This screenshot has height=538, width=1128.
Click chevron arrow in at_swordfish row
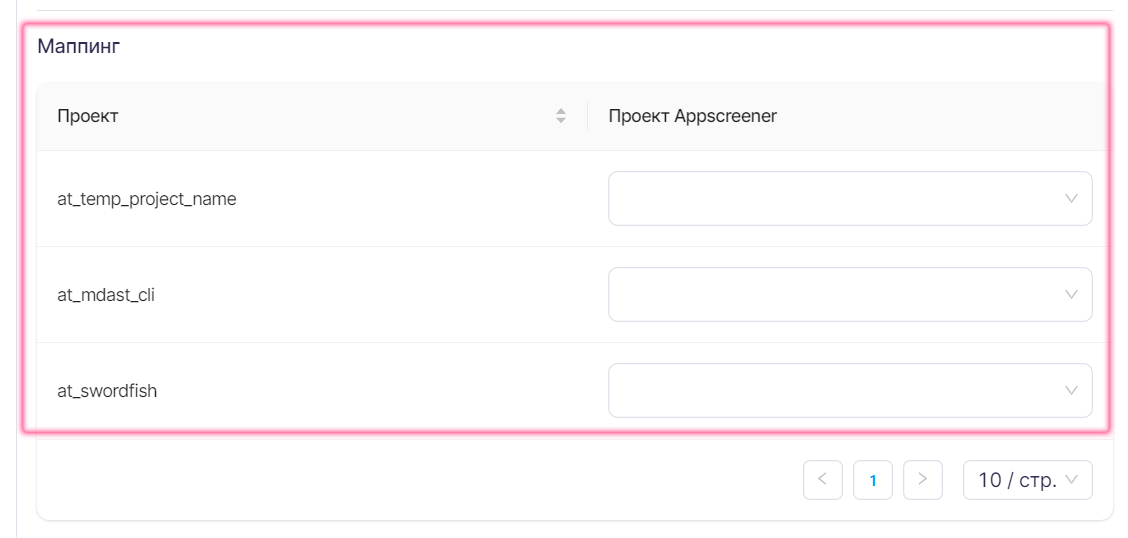(1071, 391)
